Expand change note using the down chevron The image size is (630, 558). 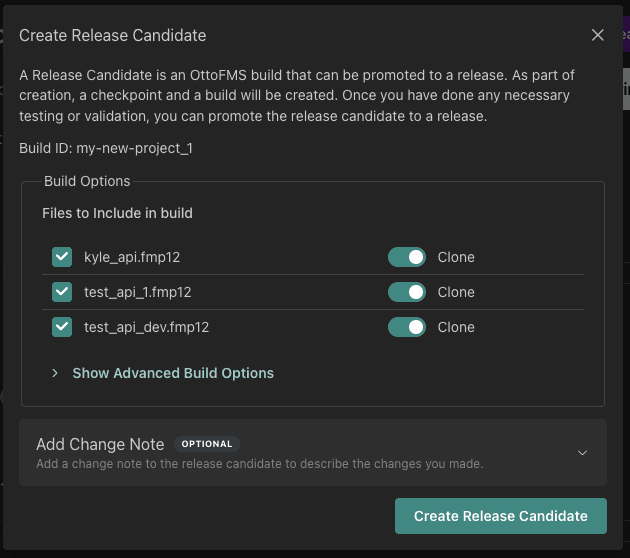point(582,452)
